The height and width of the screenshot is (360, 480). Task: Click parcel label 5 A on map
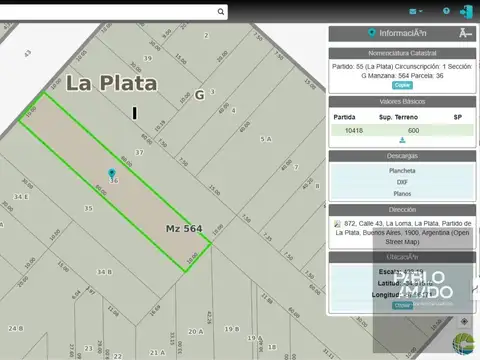click(x=266, y=139)
